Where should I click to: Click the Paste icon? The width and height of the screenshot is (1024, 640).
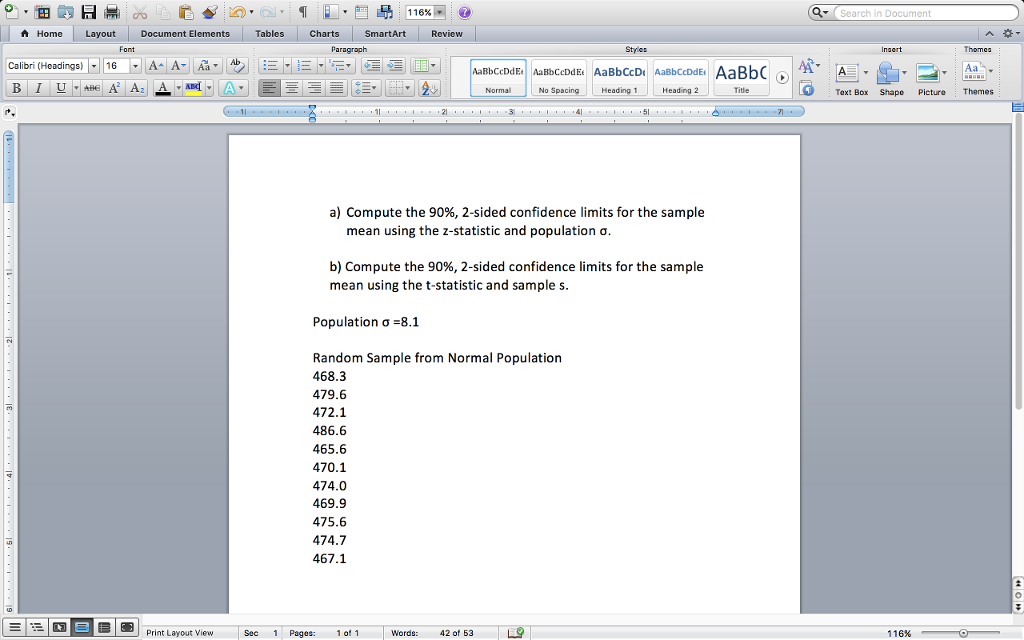tap(185, 11)
